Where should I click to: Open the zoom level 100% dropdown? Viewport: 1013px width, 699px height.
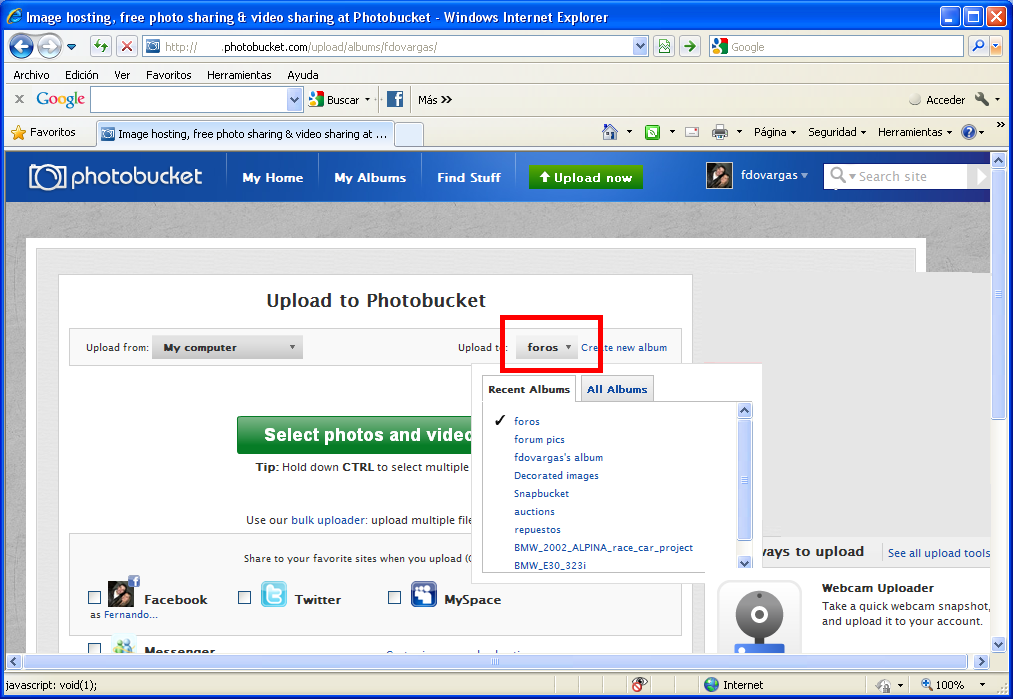982,685
